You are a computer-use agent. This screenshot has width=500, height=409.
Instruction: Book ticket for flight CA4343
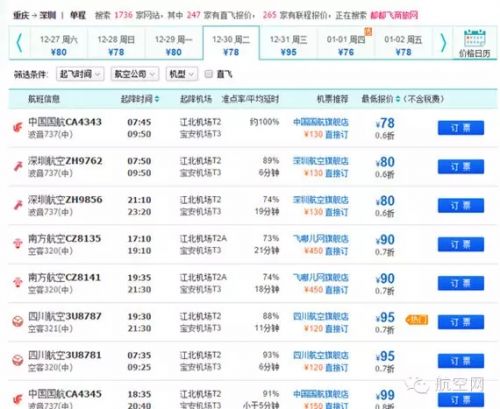click(461, 128)
